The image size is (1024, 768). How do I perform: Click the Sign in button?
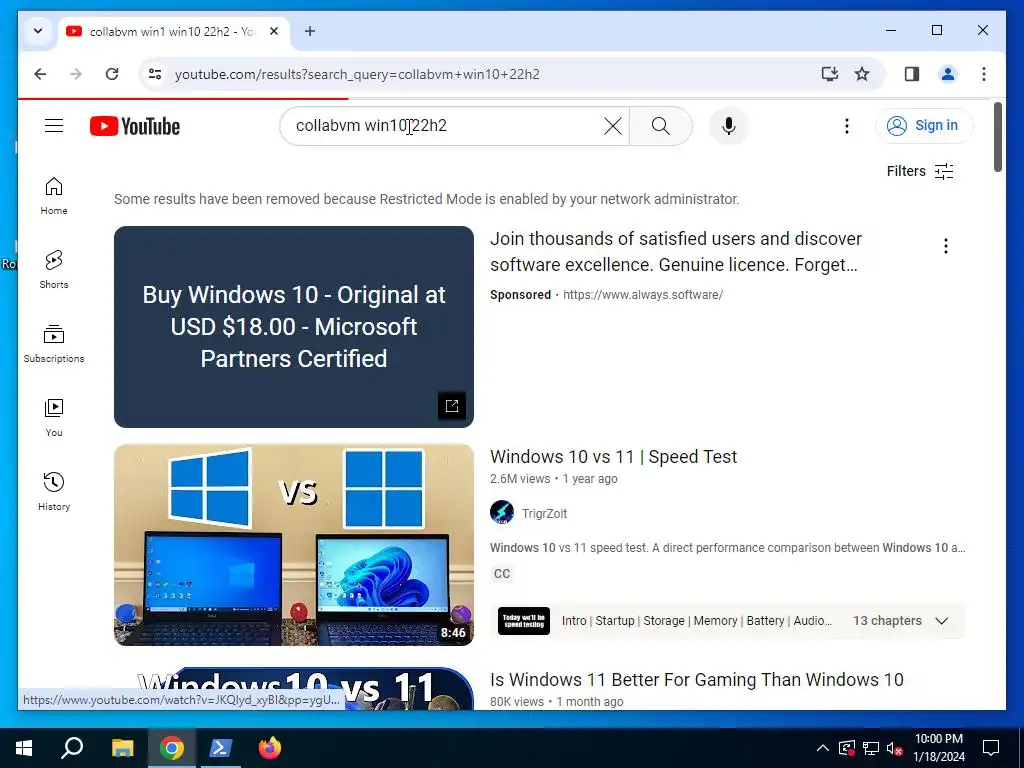[923, 125]
